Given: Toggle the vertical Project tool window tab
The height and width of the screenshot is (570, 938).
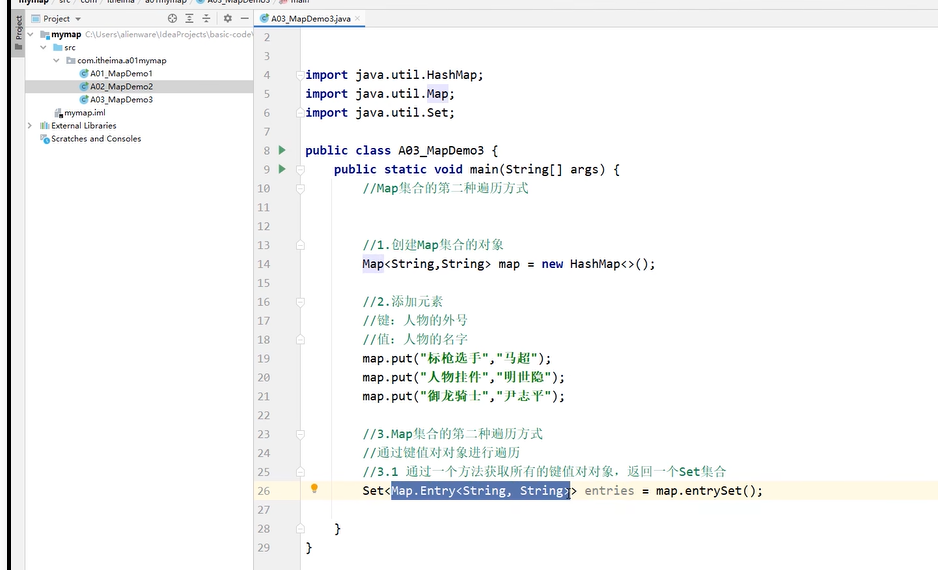Looking at the screenshot, I should coord(19,33).
